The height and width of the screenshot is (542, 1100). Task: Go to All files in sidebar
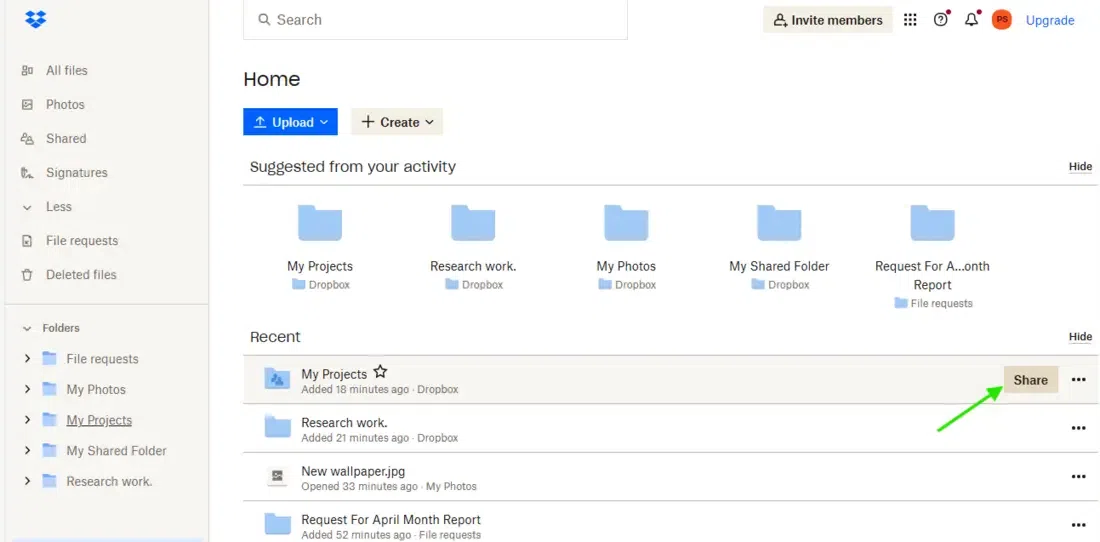(66, 71)
